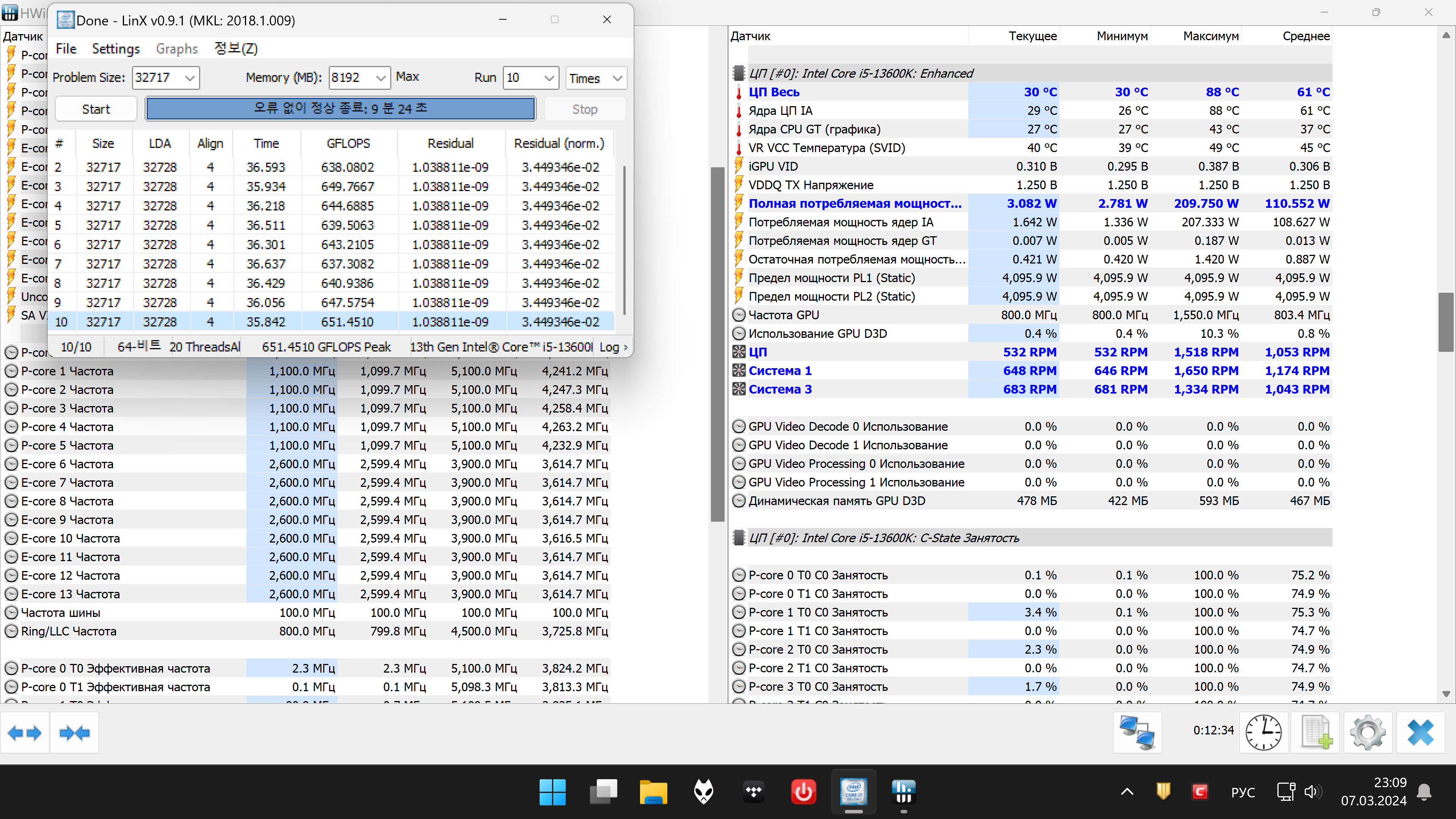Screen dimensions: 1456x819
Task: Click the LinX test progress bar
Action: pos(340,108)
